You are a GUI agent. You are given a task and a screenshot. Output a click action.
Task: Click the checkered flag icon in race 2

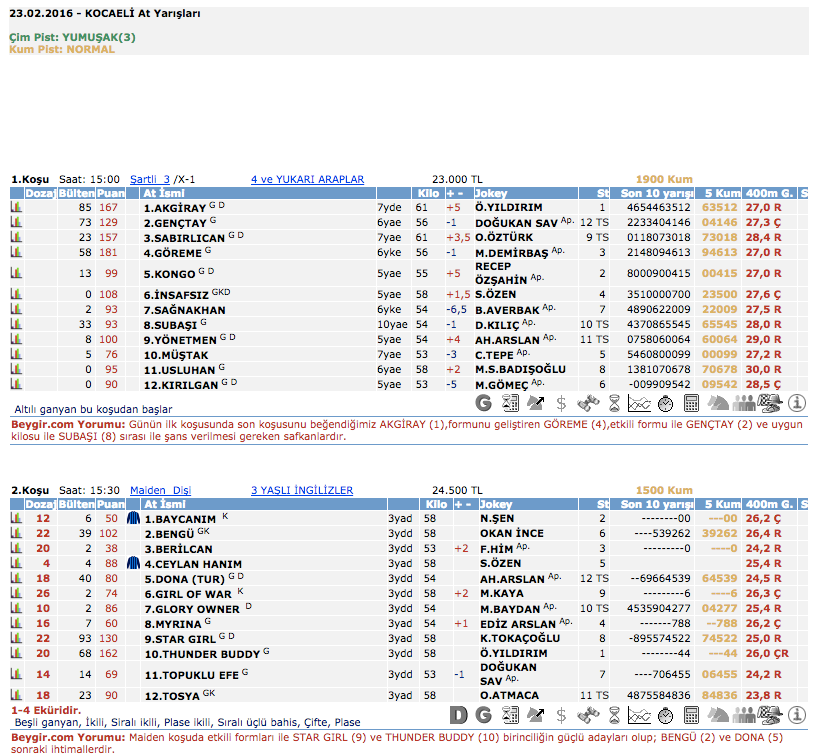click(x=770, y=715)
